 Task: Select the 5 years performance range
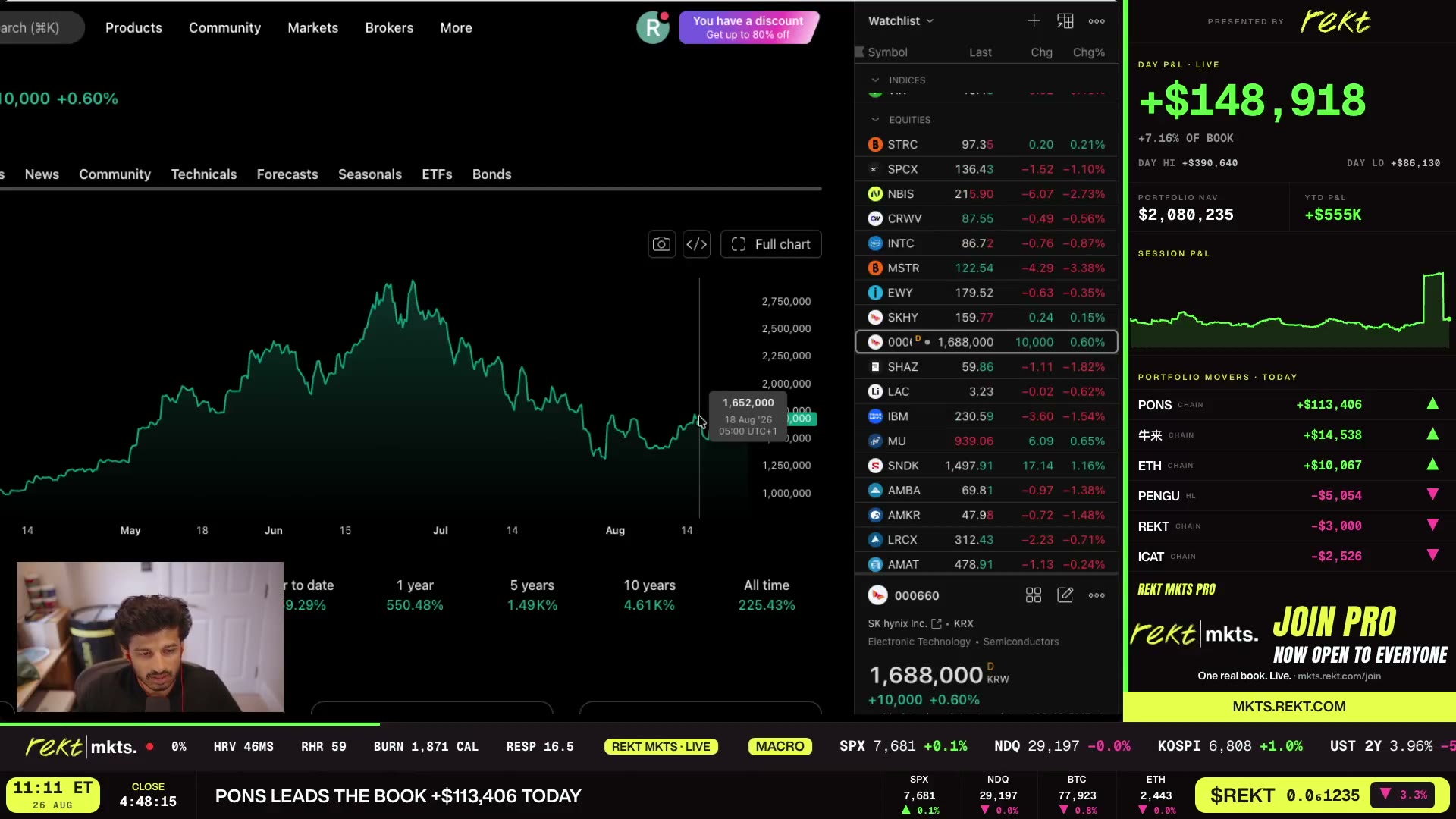coord(532,595)
